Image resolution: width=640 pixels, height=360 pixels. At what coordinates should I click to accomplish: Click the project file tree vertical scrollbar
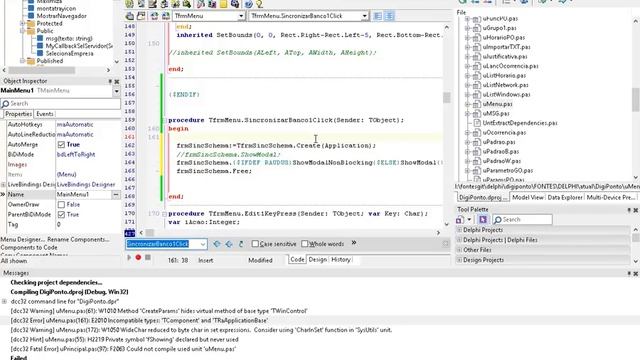point(636,100)
